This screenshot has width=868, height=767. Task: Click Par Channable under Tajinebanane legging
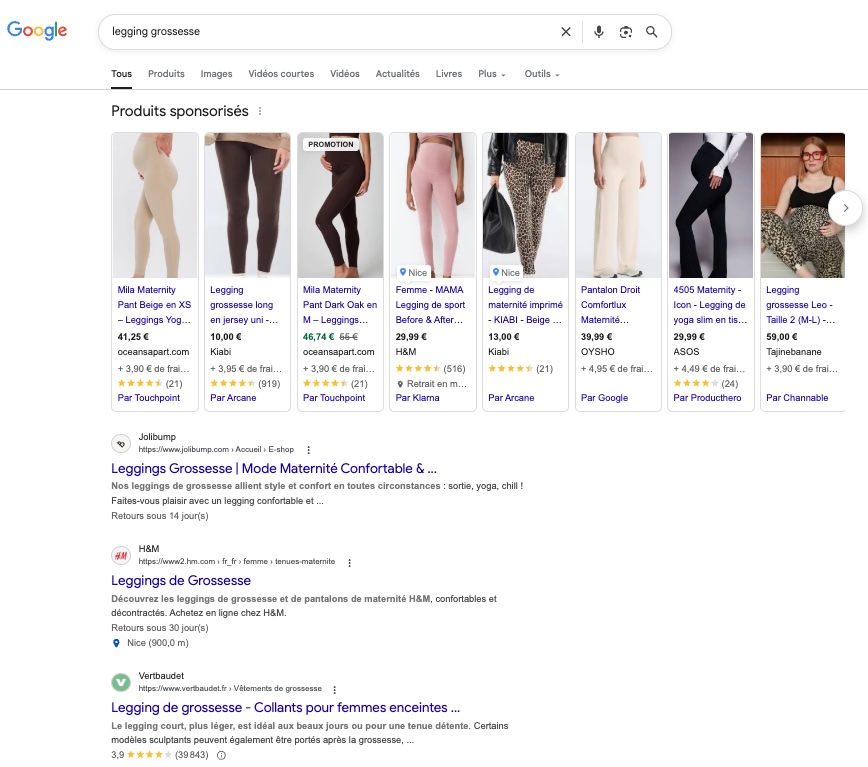coord(797,398)
